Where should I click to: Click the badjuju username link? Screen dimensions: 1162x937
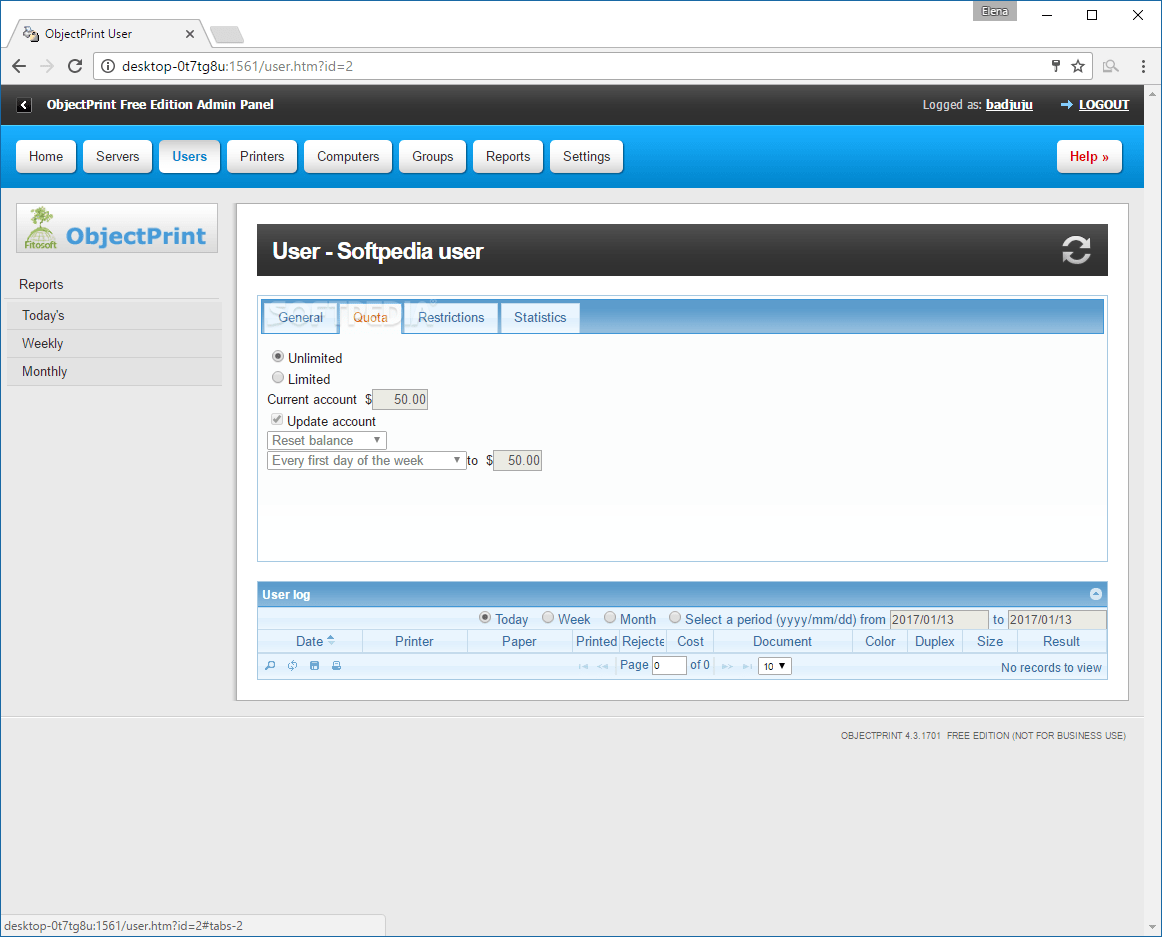coord(1009,105)
